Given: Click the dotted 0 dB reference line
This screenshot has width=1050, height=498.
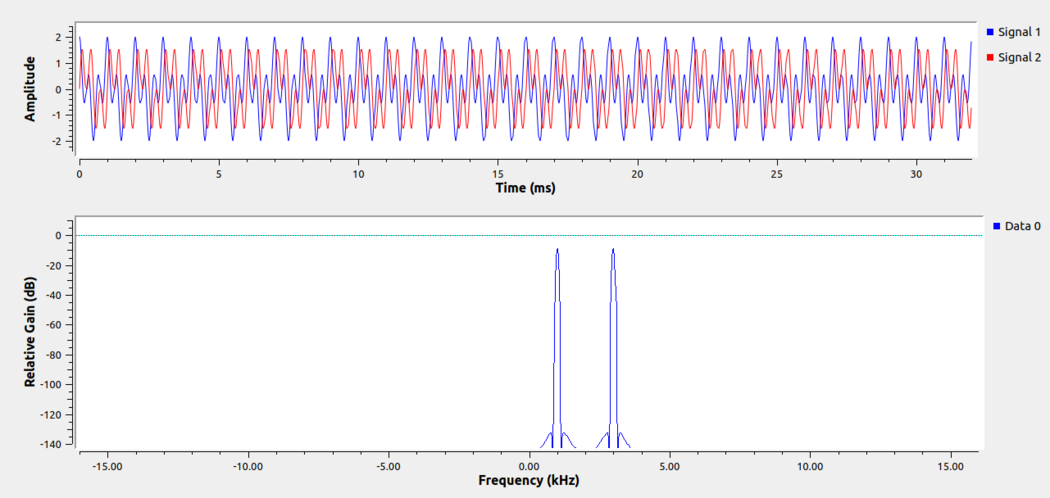Looking at the screenshot, I should click(x=300, y=236).
